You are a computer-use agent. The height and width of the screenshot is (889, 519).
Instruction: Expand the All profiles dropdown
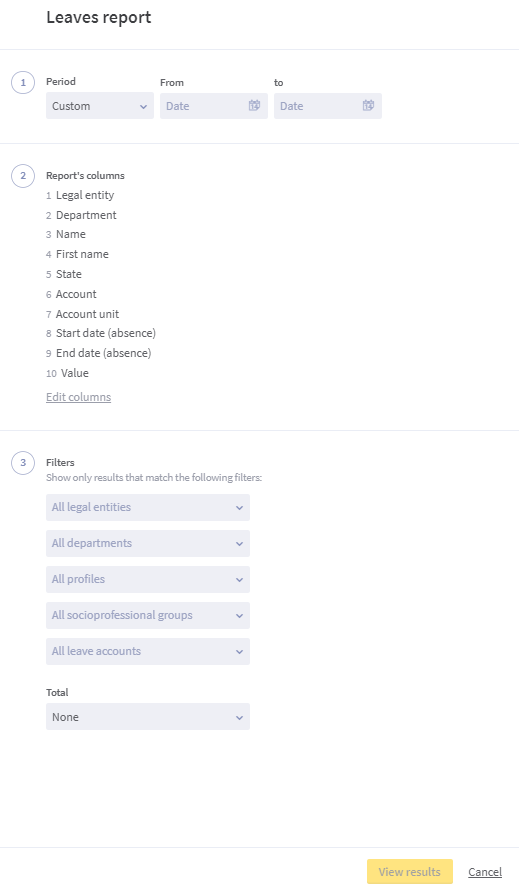(147, 579)
